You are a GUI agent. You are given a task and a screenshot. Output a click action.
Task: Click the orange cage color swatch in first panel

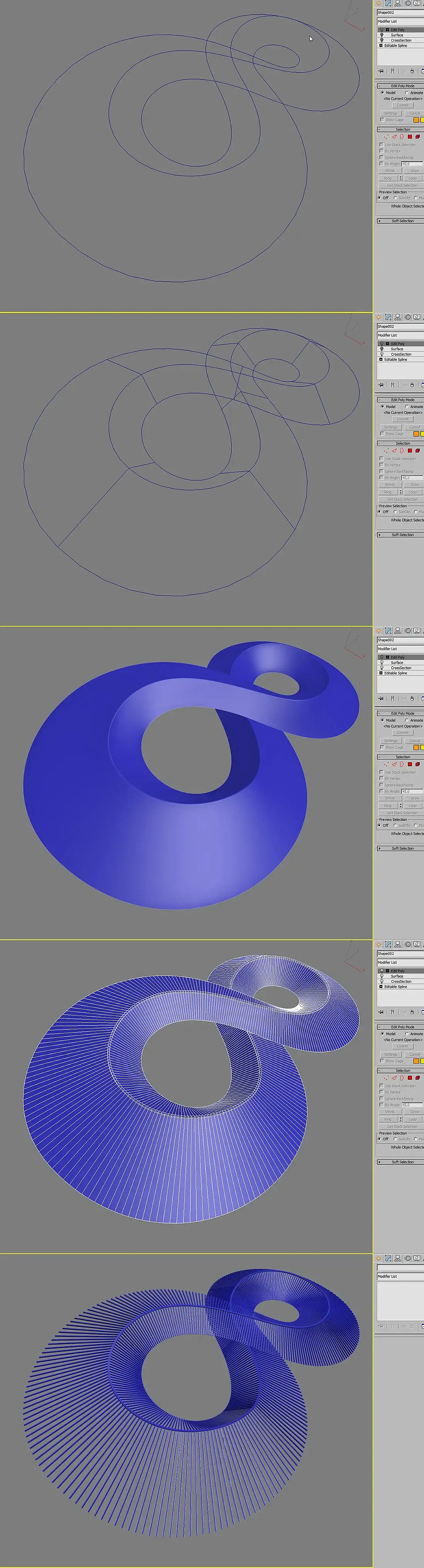click(x=416, y=120)
